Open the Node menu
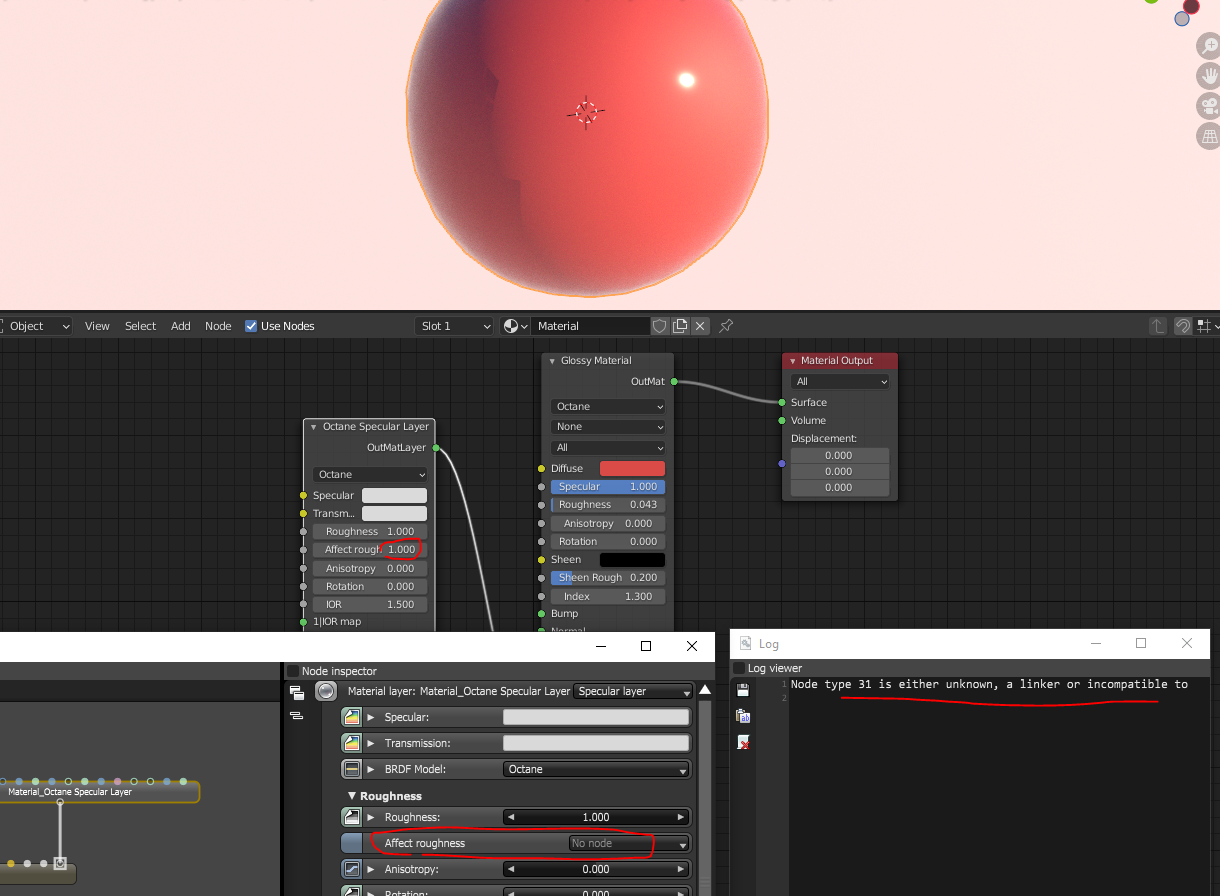The width and height of the screenshot is (1220, 896). point(218,326)
